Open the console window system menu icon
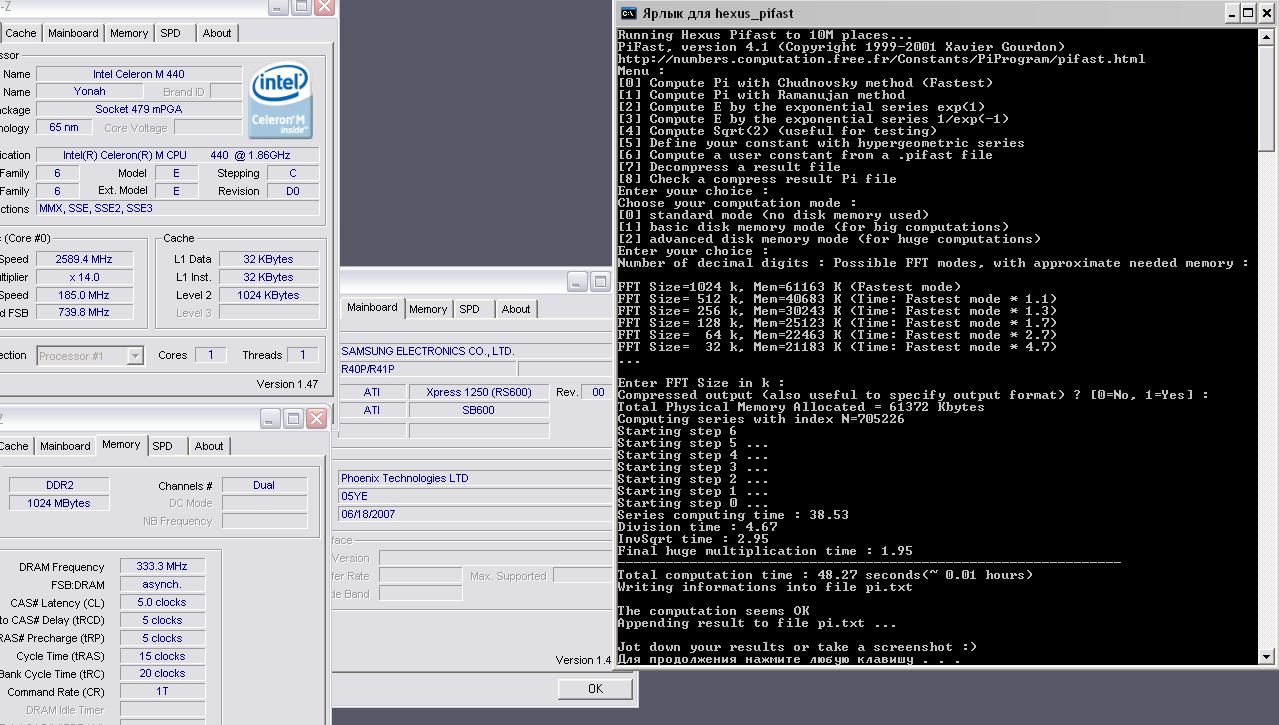Viewport: 1279px width, 725px height. point(627,13)
